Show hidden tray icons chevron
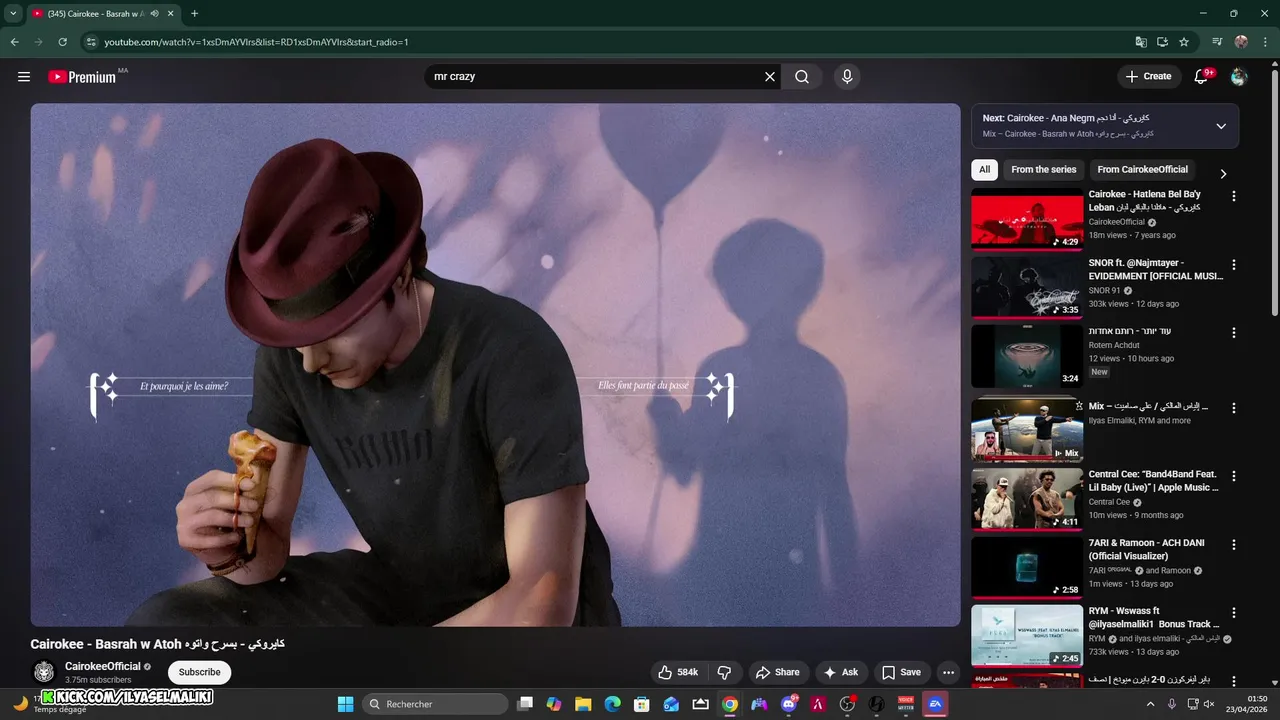This screenshot has width=1280, height=720. pos(1150,704)
